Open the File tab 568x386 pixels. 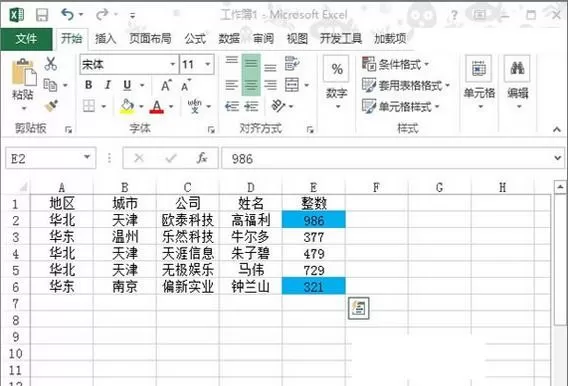tap(26, 38)
